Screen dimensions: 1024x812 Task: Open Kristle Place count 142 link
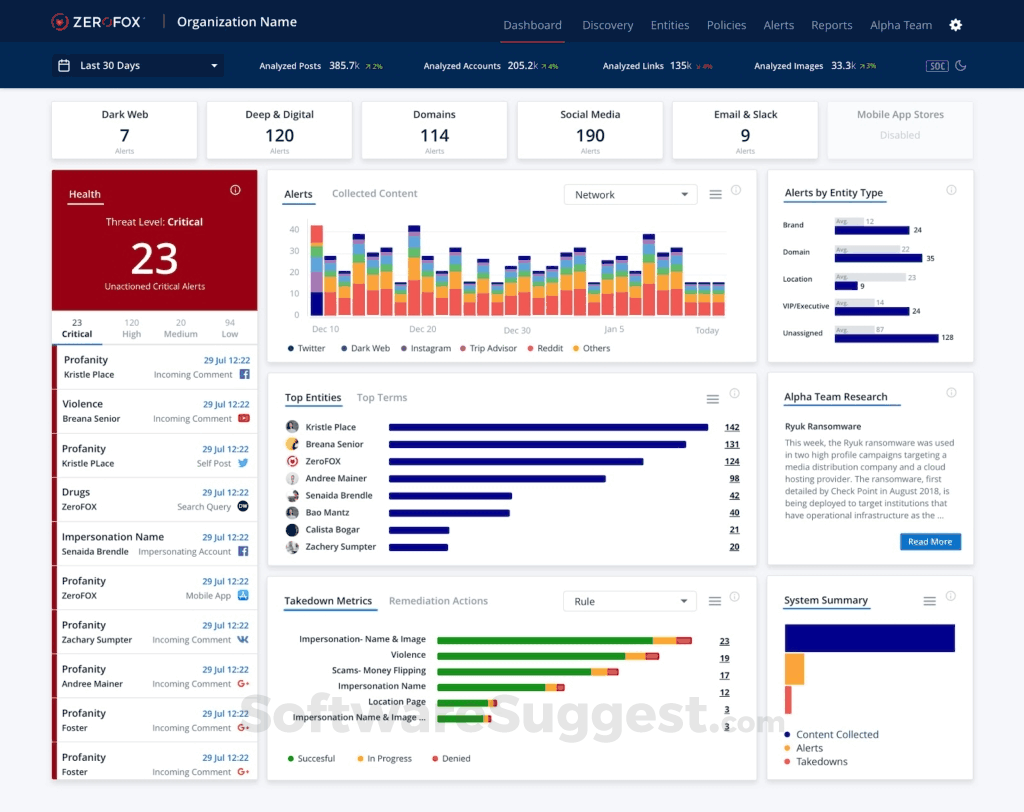pyautogui.click(x=731, y=427)
